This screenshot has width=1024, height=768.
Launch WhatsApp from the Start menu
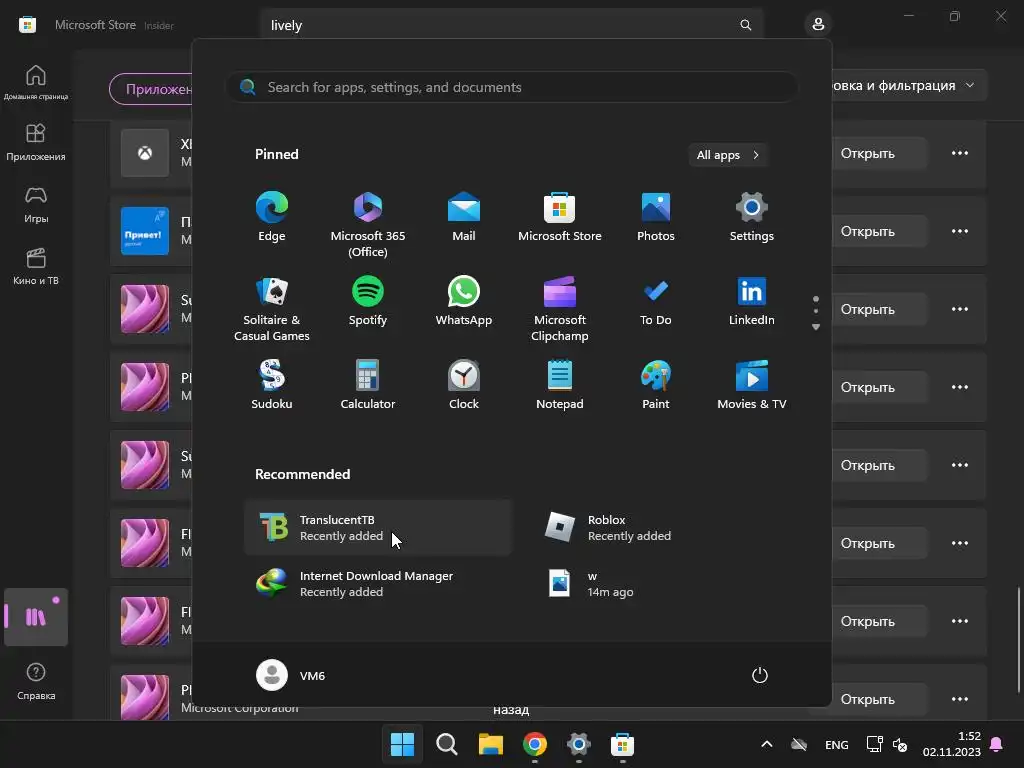pyautogui.click(x=464, y=301)
